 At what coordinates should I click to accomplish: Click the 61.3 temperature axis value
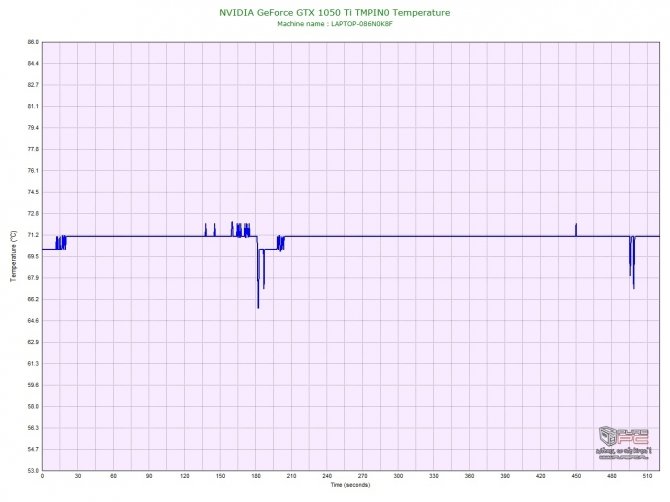tap(33, 364)
